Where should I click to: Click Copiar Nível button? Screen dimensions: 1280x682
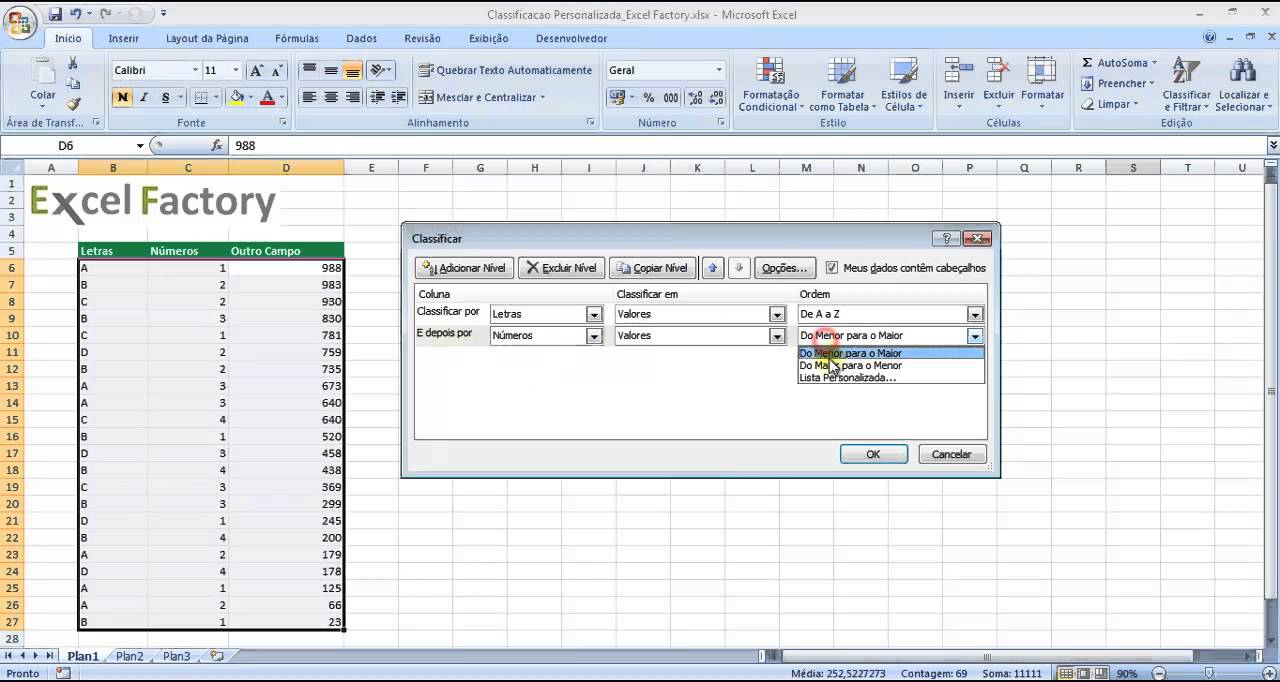(652, 268)
